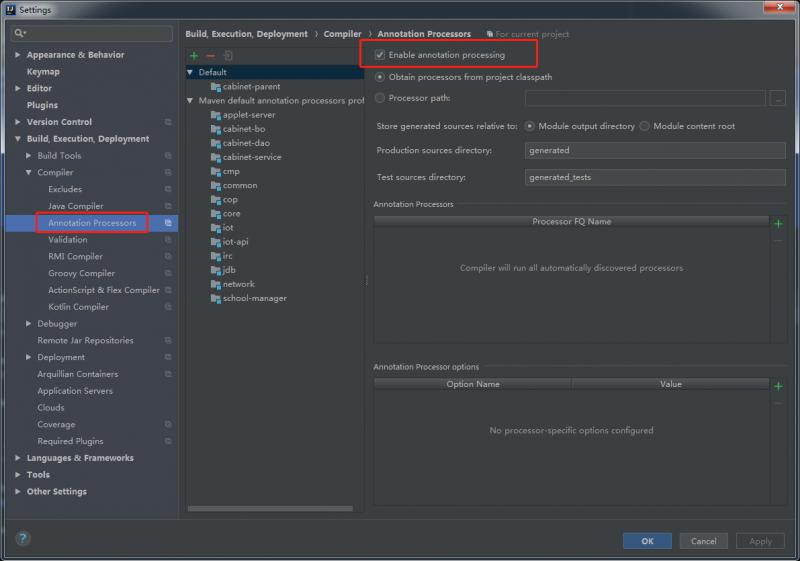This screenshot has width=800, height=561.
Task: Add a new annotation profile with plus icon
Action: coord(194,56)
